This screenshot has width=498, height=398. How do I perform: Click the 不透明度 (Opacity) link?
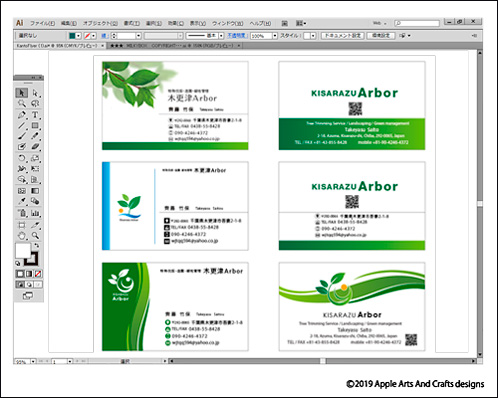tap(237, 35)
